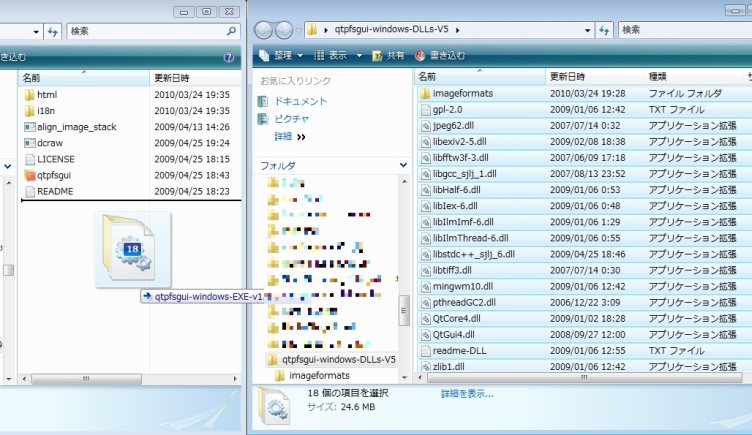Image resolution: width=752 pixels, height=435 pixels.
Task: Select the zlib1.dll file name
Action: (x=448, y=366)
